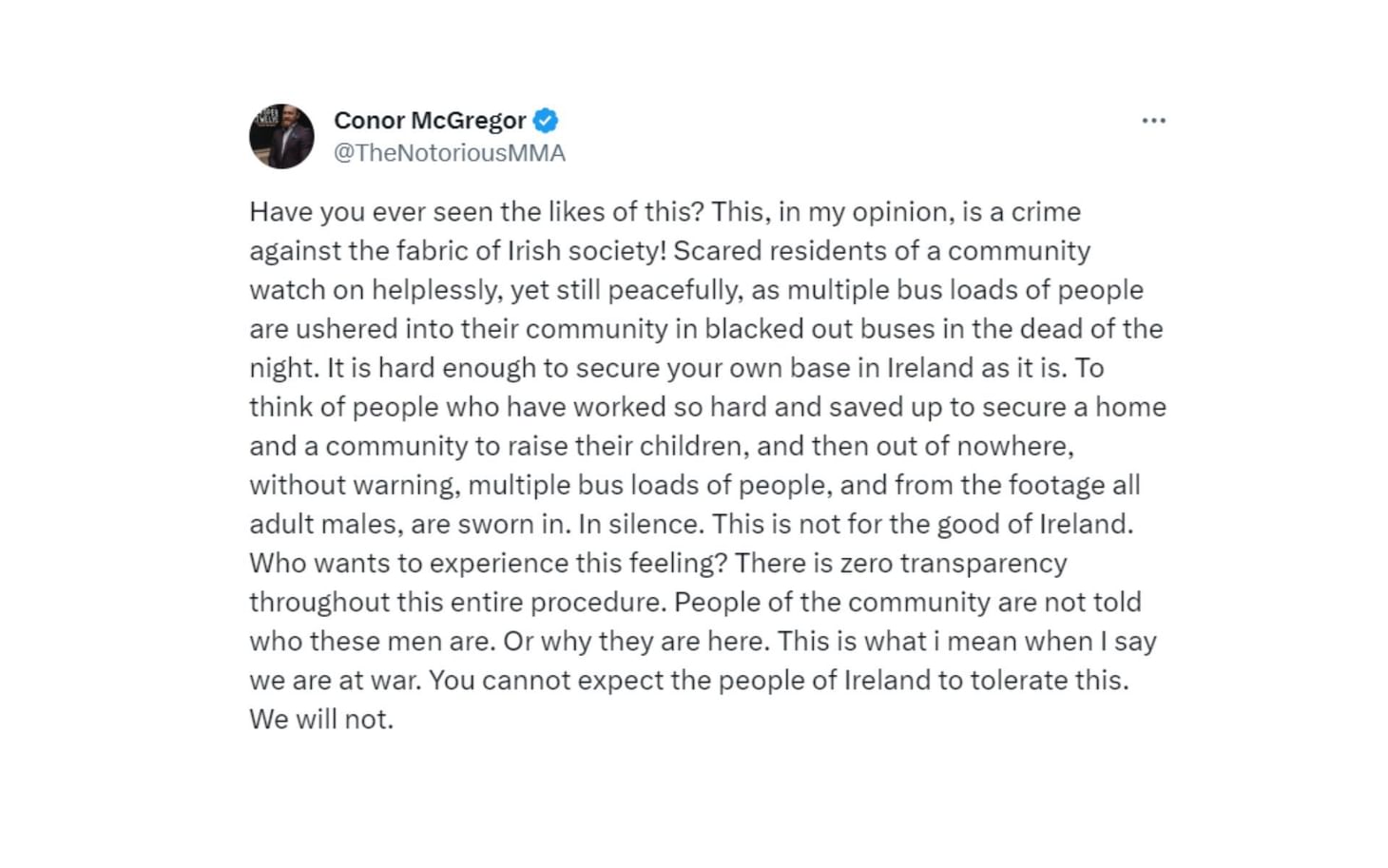Image resolution: width=1388 pixels, height=868 pixels.
Task: Click the username below the display name
Action: pos(450,152)
